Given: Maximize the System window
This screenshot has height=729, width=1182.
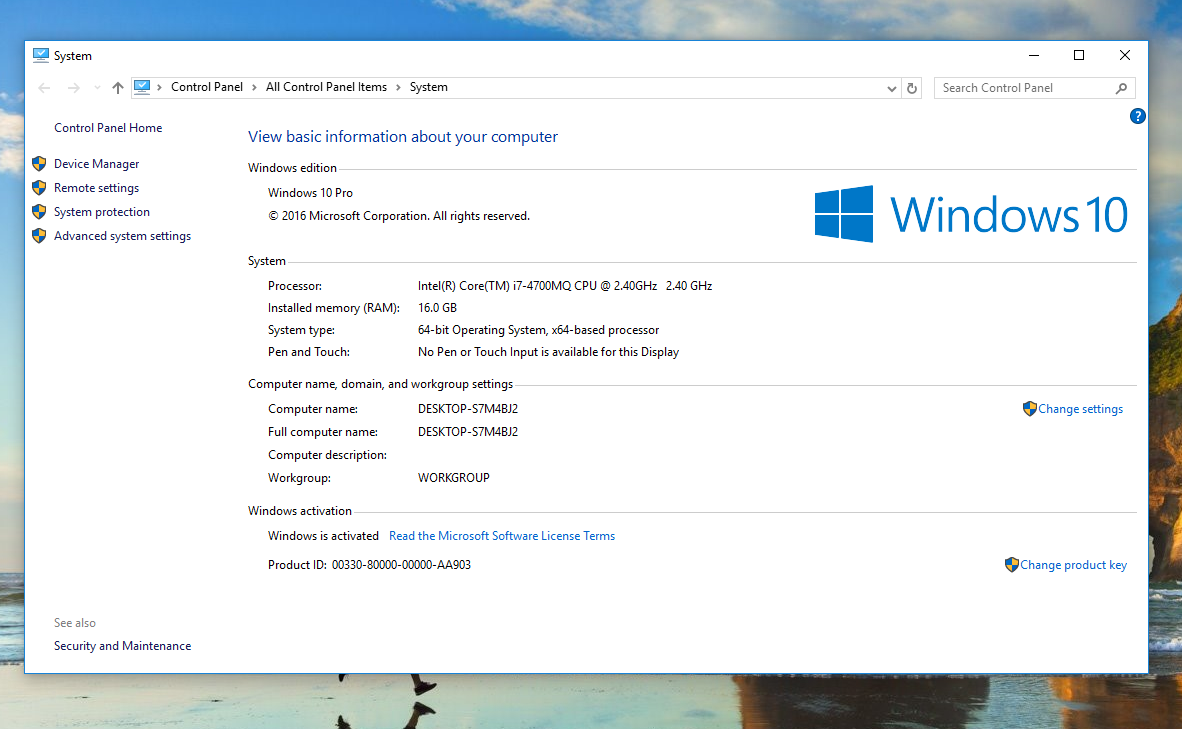Looking at the screenshot, I should click(1079, 55).
